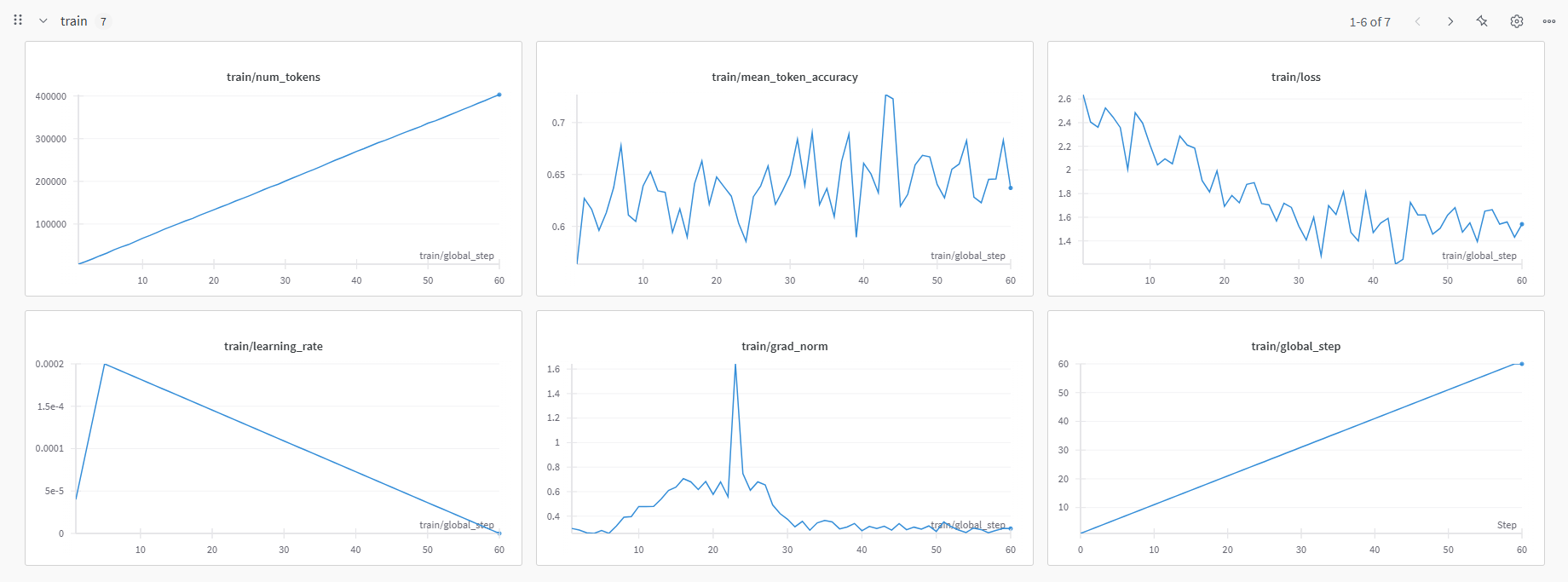This screenshot has width=1568, height=582.
Task: Click the 1-6 of 7 pagination text
Action: coord(1370,22)
